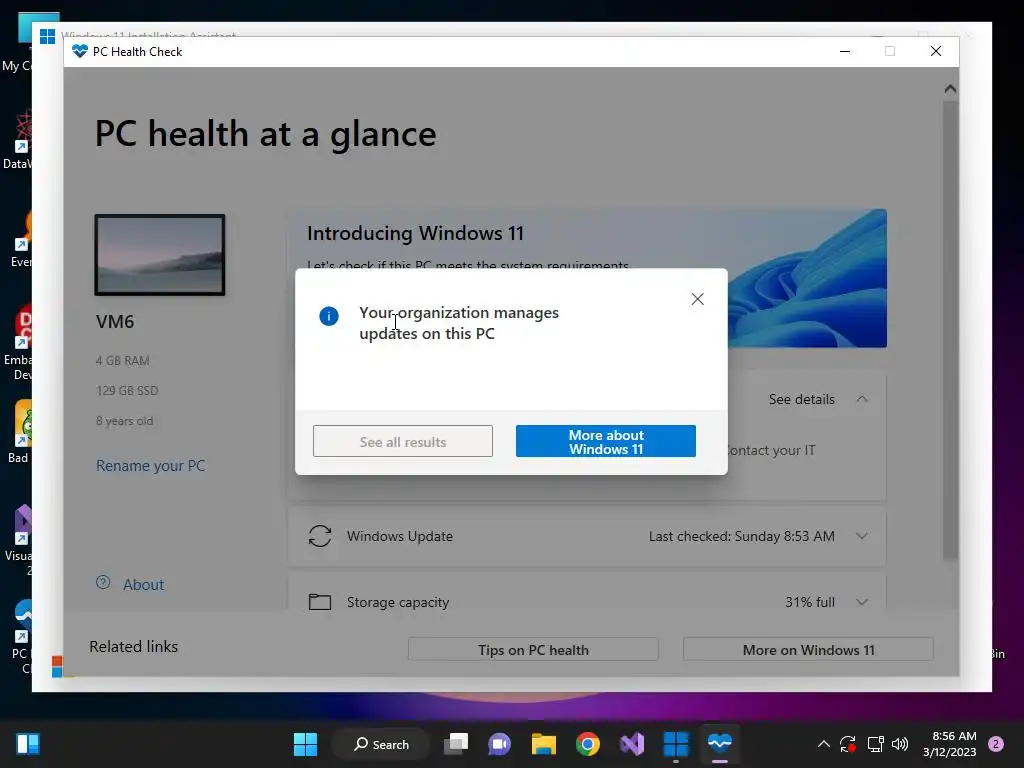This screenshot has width=1024, height=768.
Task: Open the Teams Chat taskbar icon
Action: [500, 744]
